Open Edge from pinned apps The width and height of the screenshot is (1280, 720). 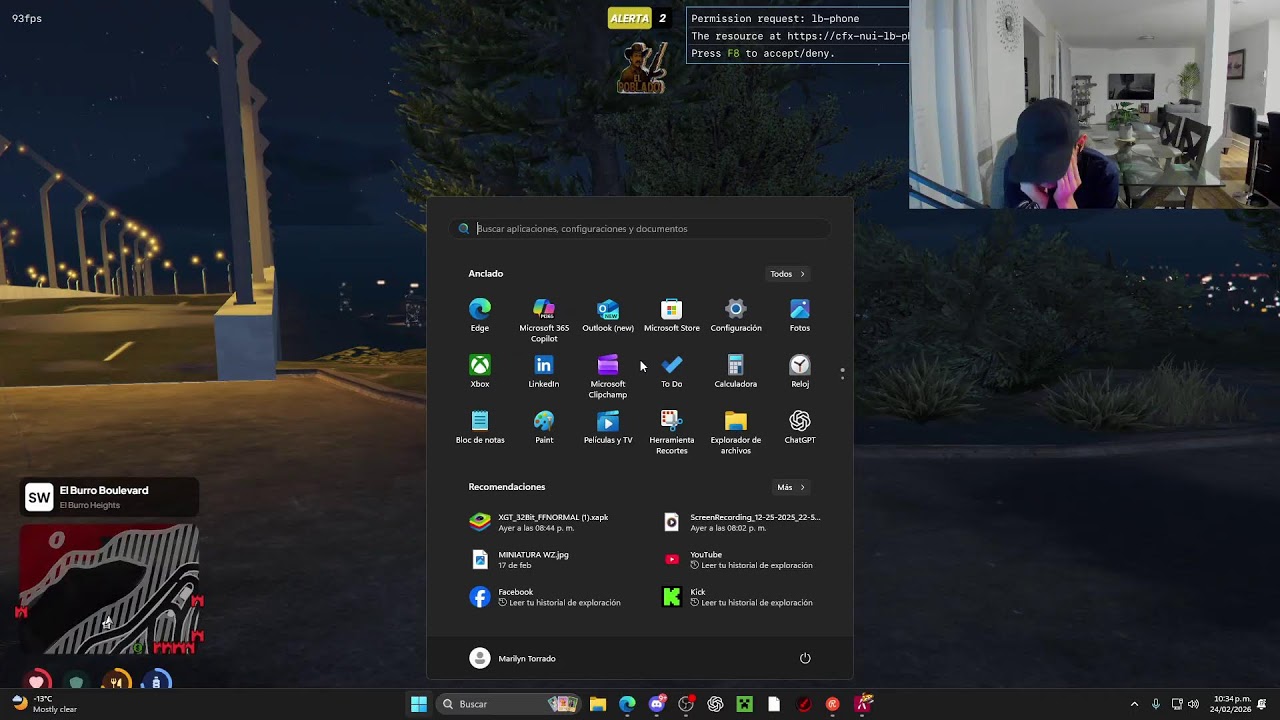(x=480, y=315)
